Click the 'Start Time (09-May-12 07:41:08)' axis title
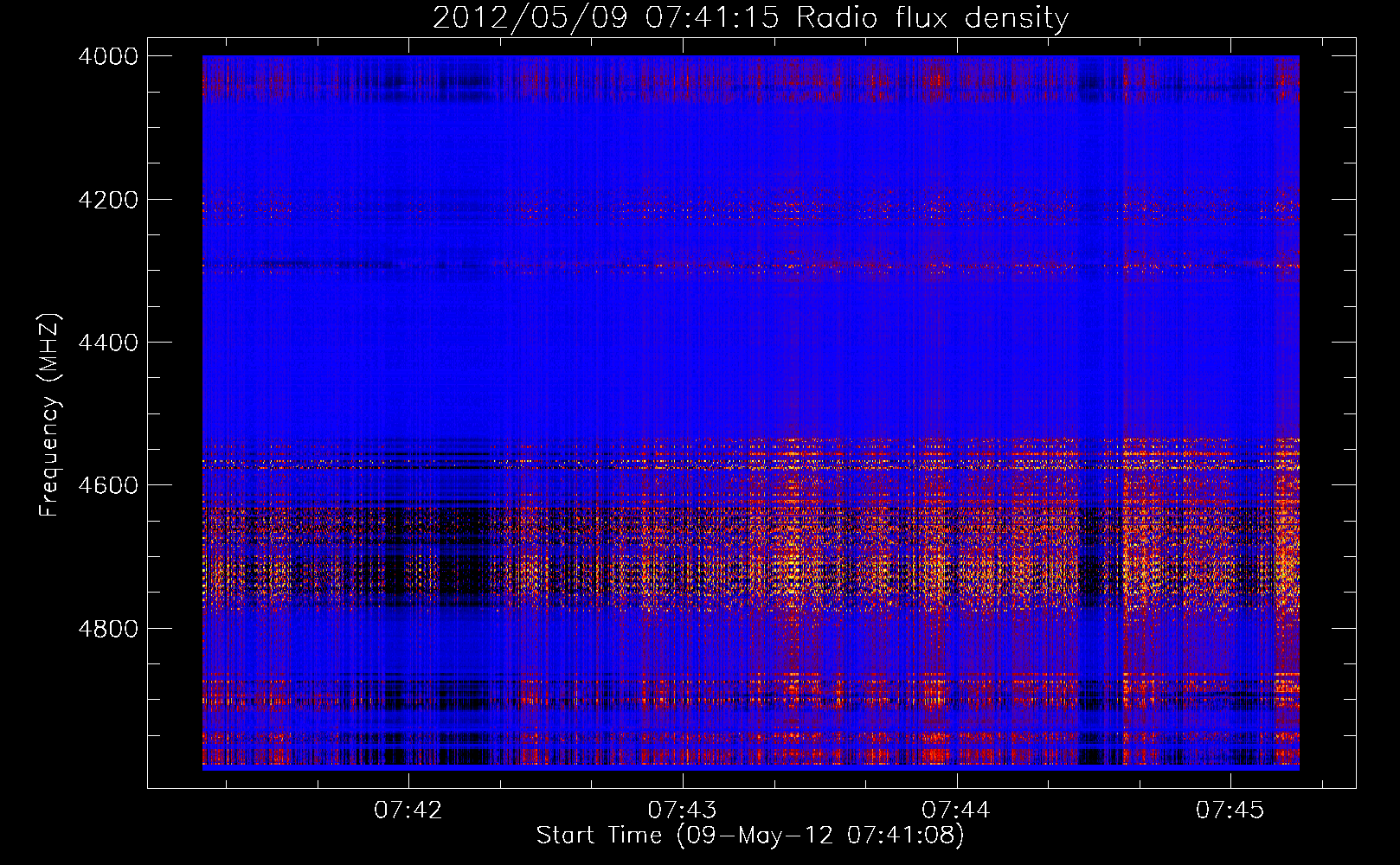Screen dimensions: 1400x865 pos(750,836)
